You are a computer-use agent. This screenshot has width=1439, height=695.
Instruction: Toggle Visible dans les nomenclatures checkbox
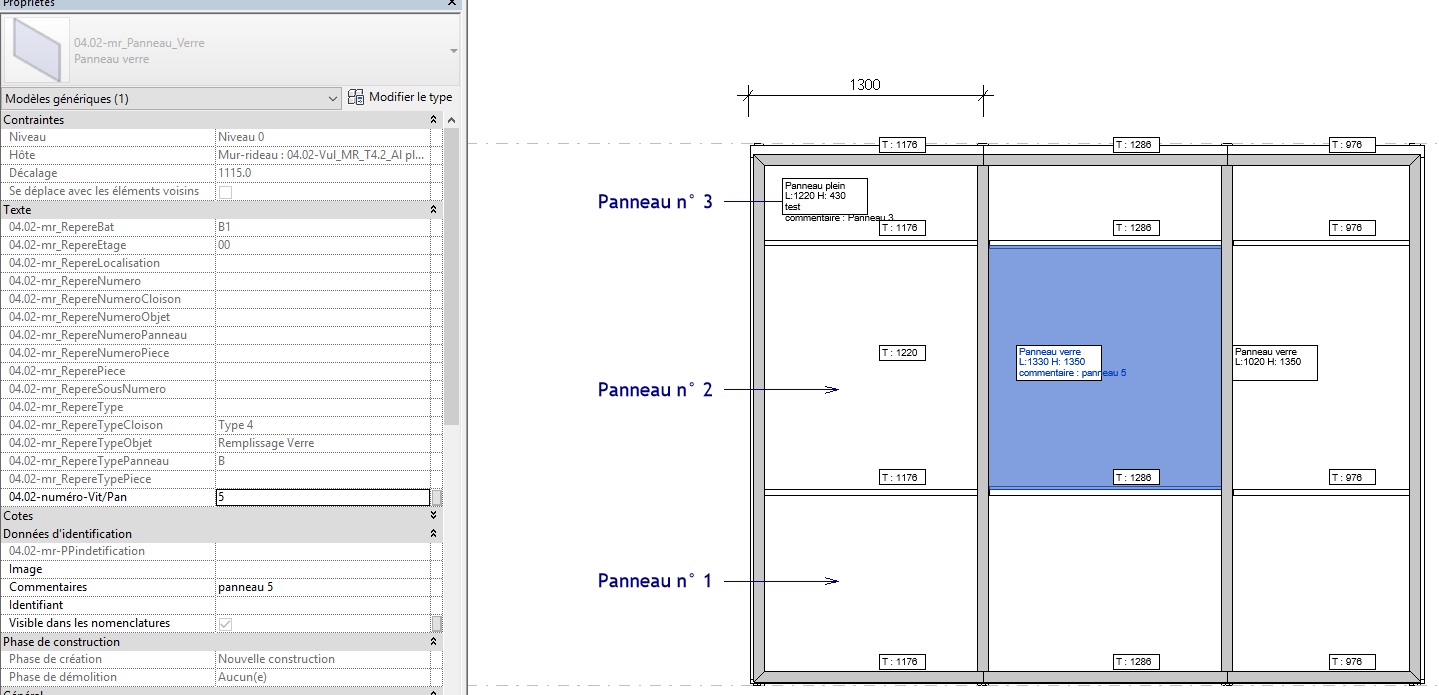point(225,623)
